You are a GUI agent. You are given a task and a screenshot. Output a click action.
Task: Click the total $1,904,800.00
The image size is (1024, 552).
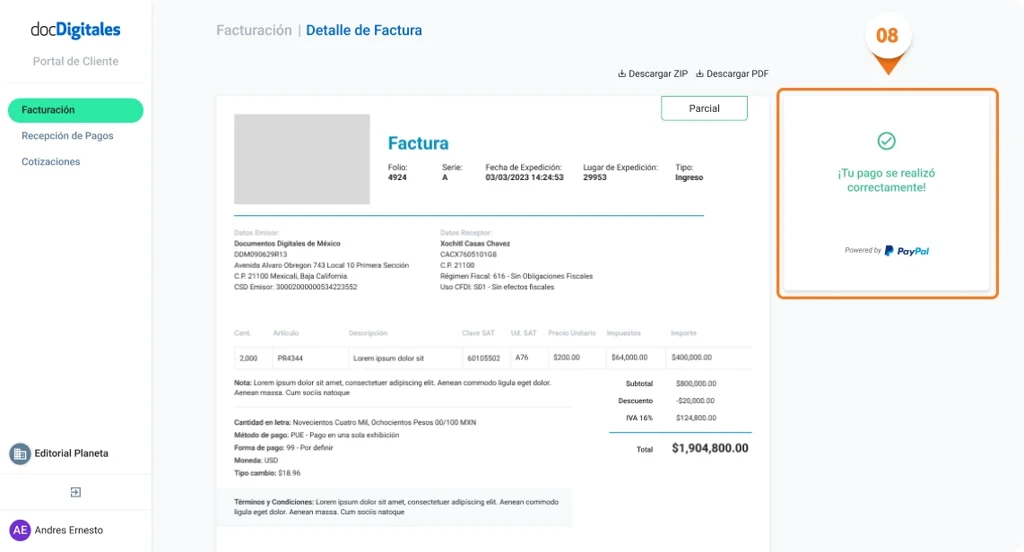[x=710, y=448]
